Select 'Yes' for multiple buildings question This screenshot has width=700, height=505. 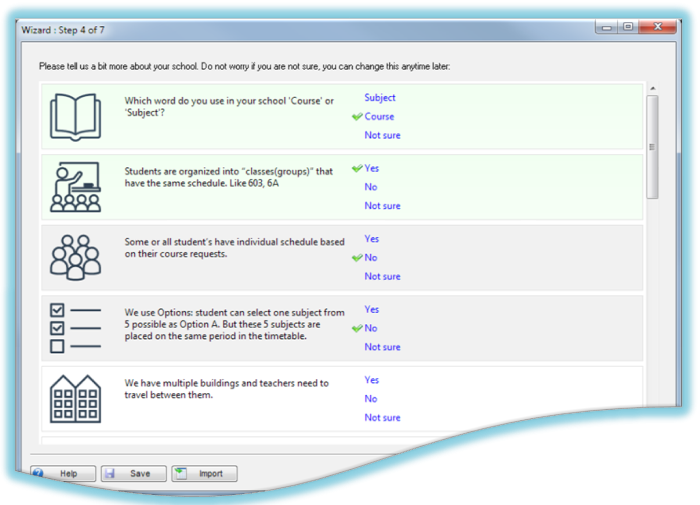[372, 380]
